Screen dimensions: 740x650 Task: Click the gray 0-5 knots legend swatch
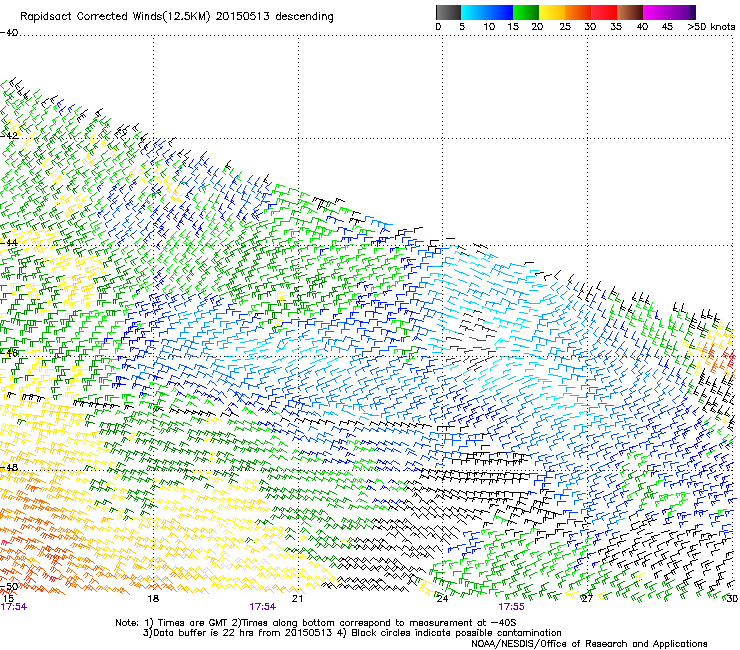(448, 12)
